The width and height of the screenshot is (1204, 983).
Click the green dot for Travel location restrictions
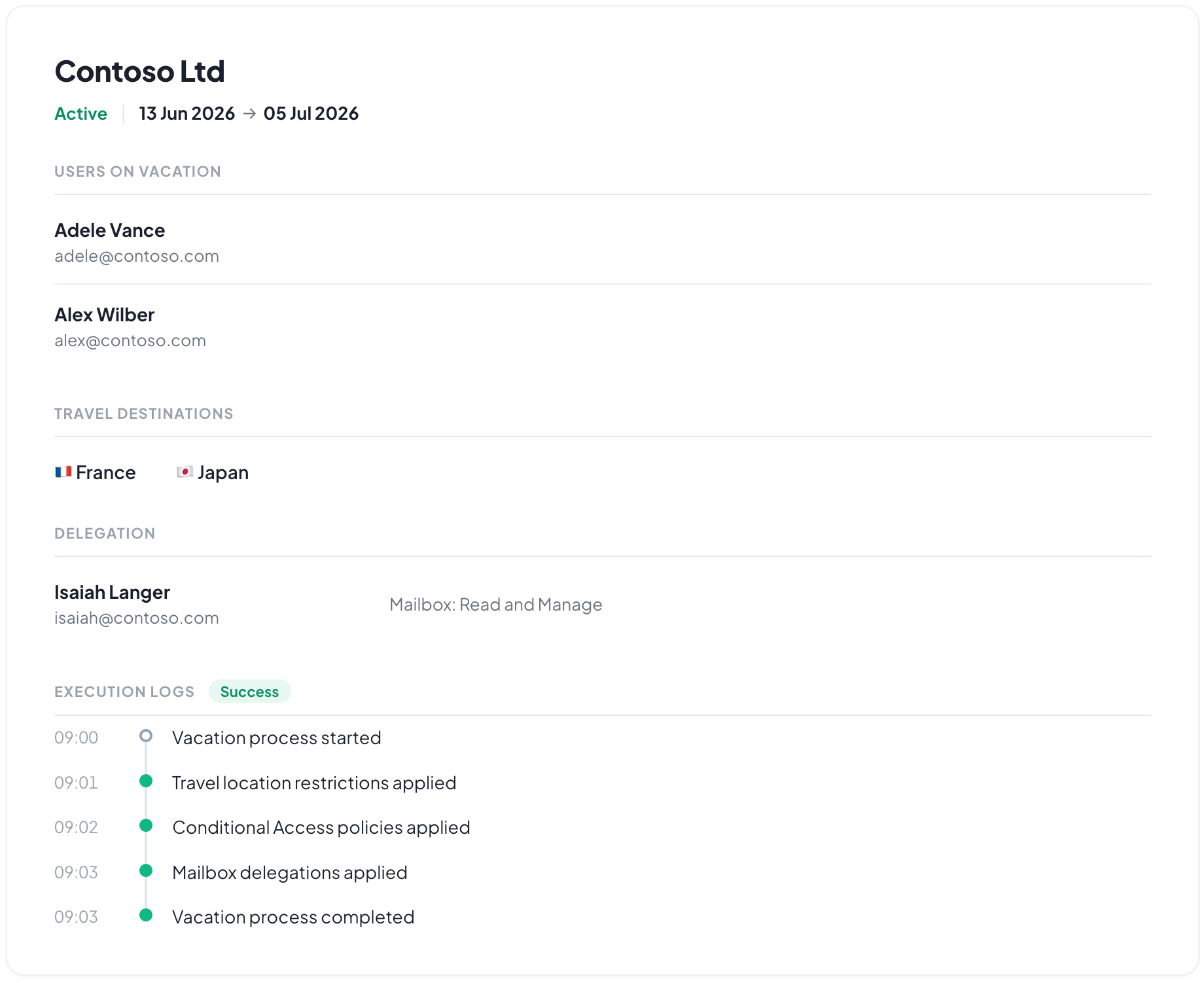click(x=146, y=781)
